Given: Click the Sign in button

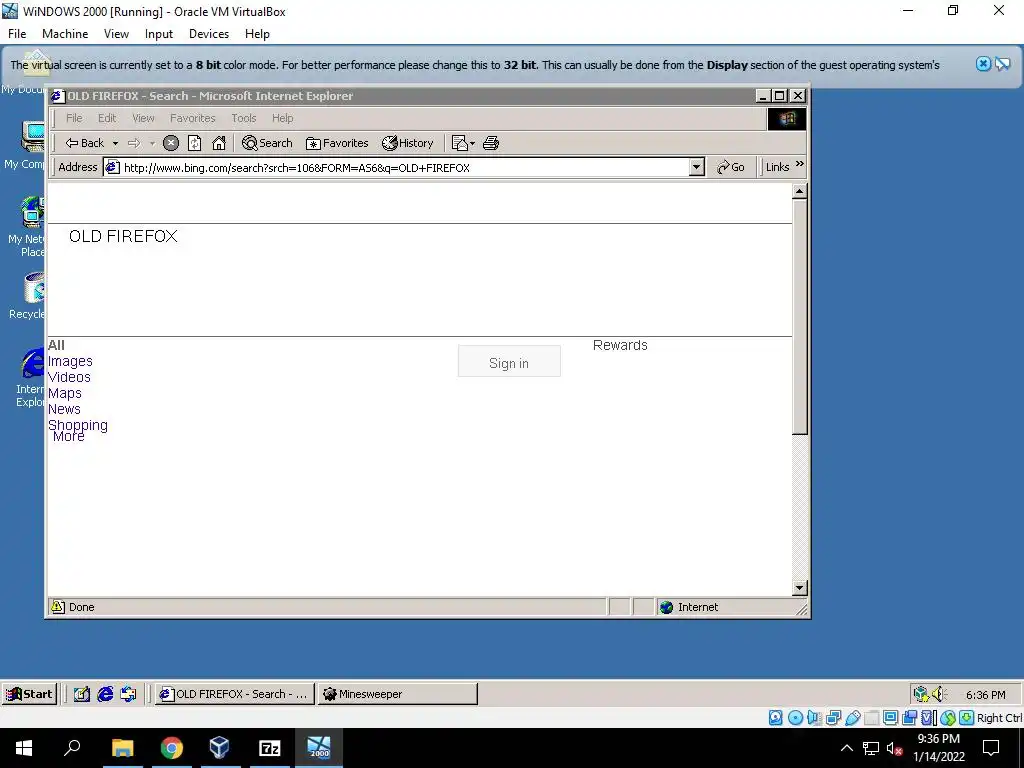Looking at the screenshot, I should point(509,361).
